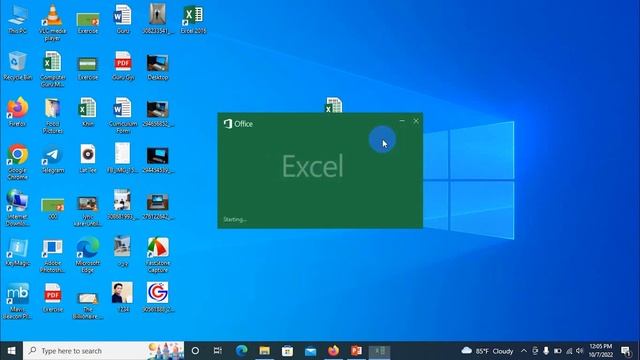The height and width of the screenshot is (360, 640).
Task: Select the Desktop image file icon
Action: (x=158, y=66)
